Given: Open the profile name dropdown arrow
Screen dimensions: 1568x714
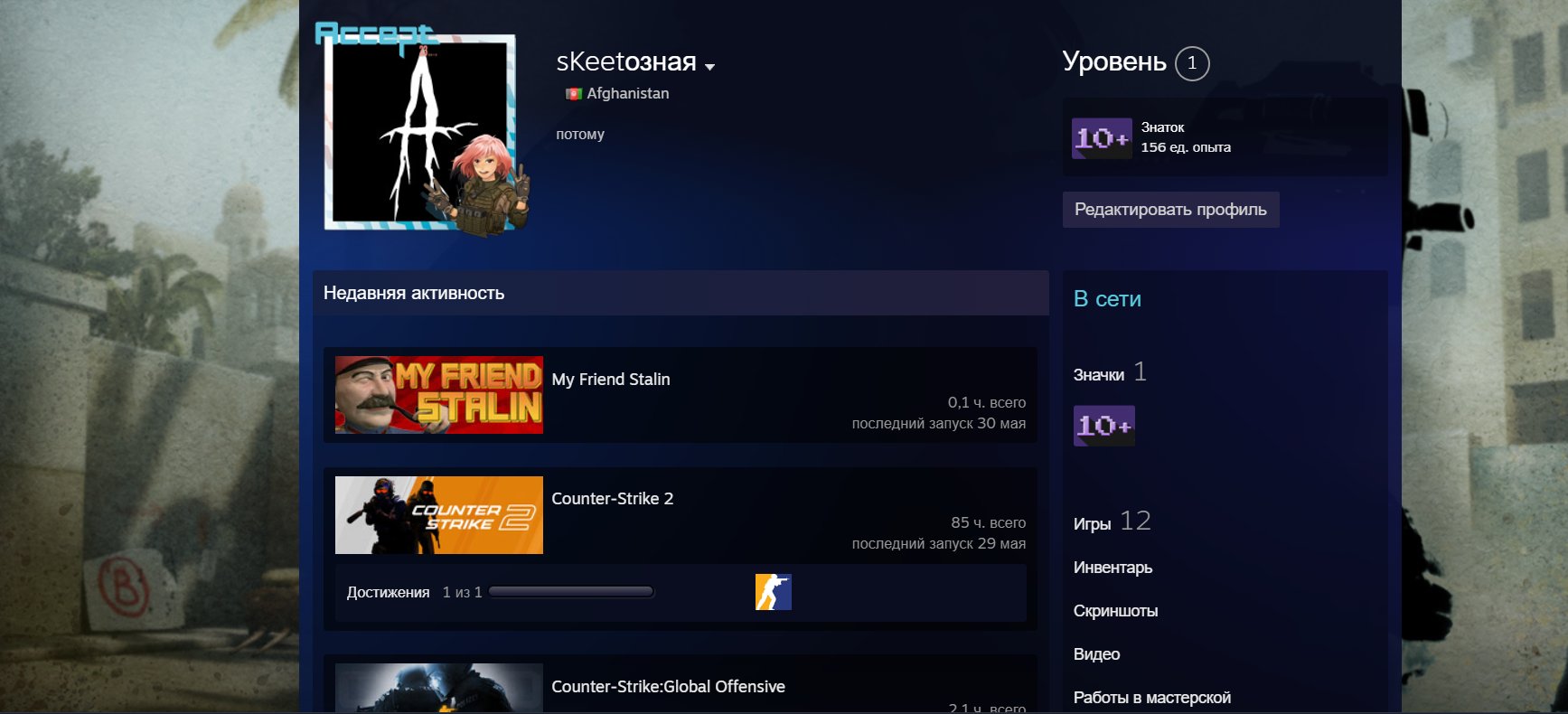Looking at the screenshot, I should coord(709,67).
